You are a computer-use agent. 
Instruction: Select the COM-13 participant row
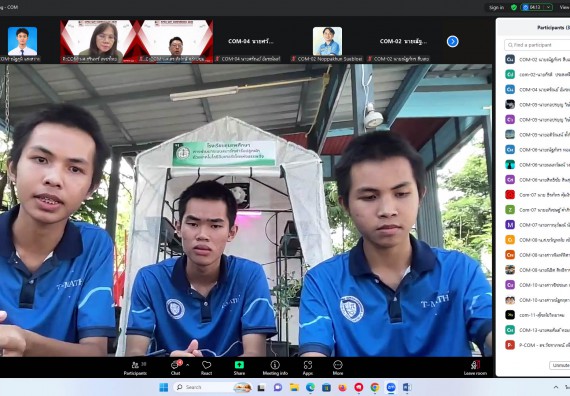point(537,330)
